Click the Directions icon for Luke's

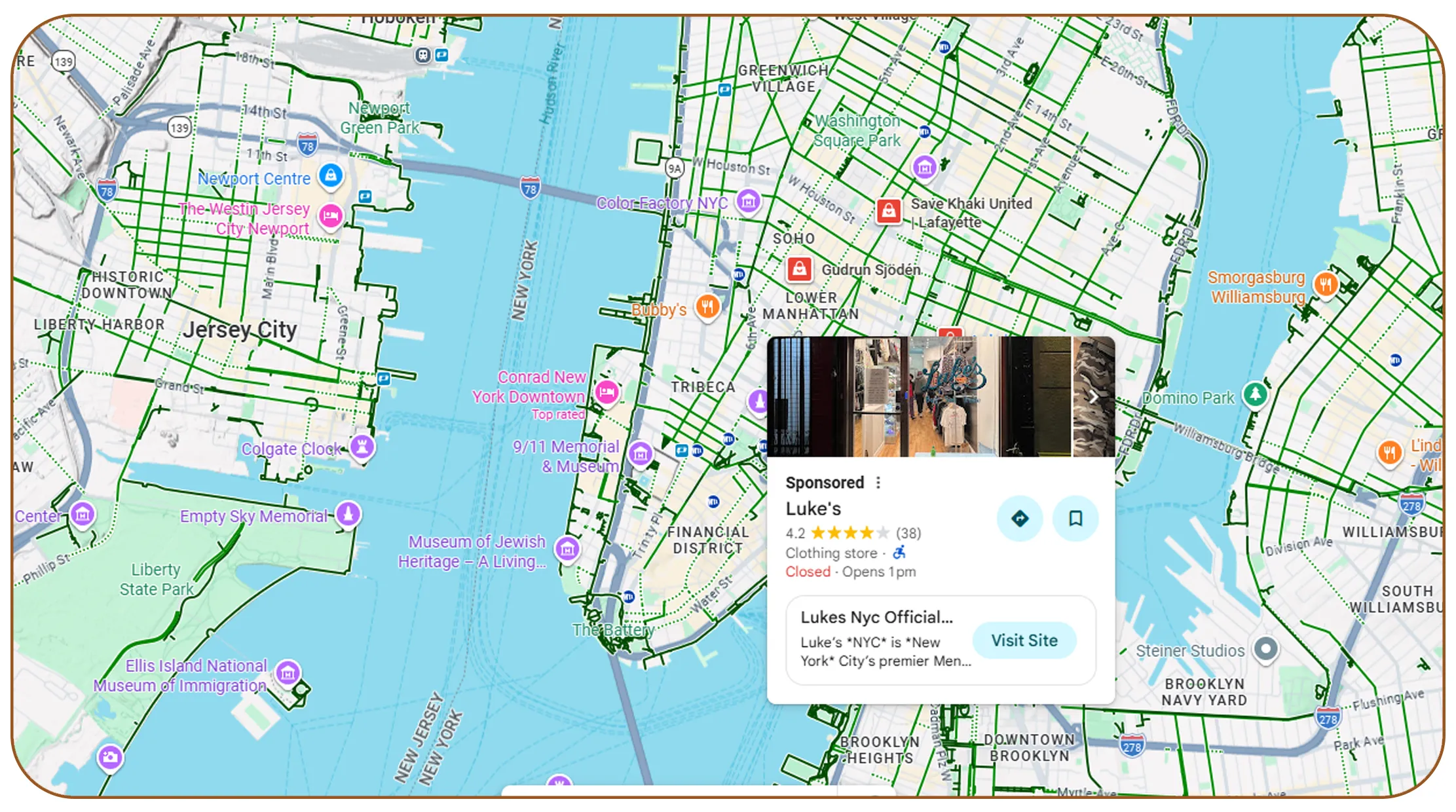(1020, 519)
